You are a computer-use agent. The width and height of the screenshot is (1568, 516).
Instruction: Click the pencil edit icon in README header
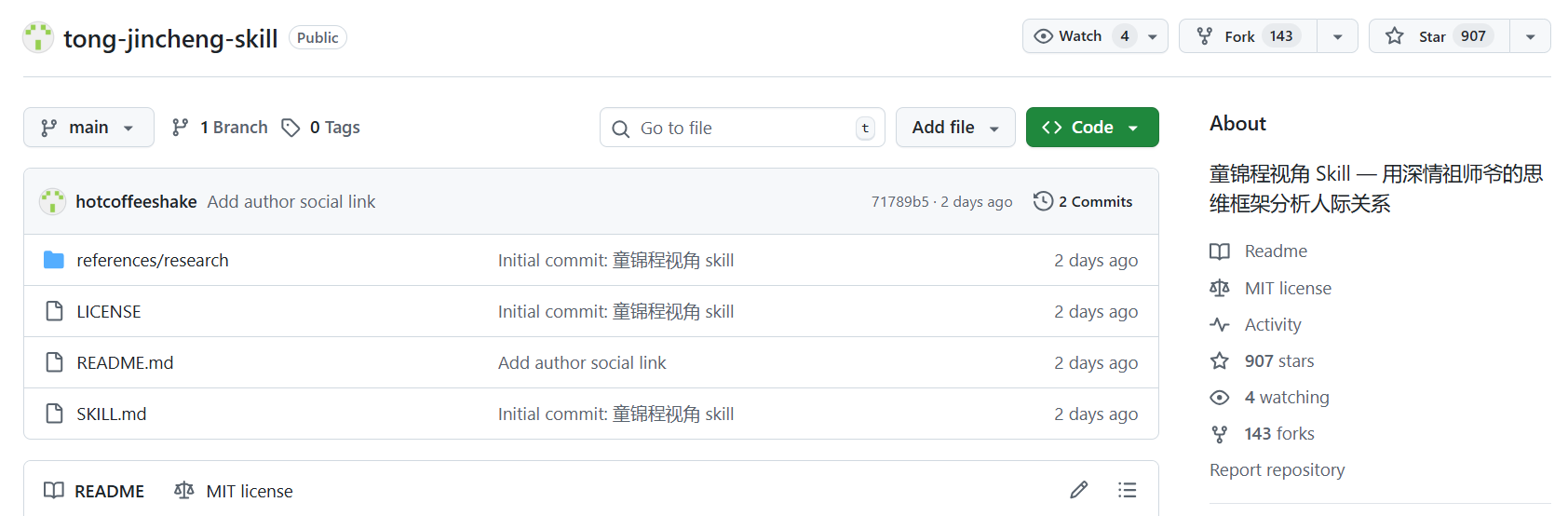(1079, 490)
